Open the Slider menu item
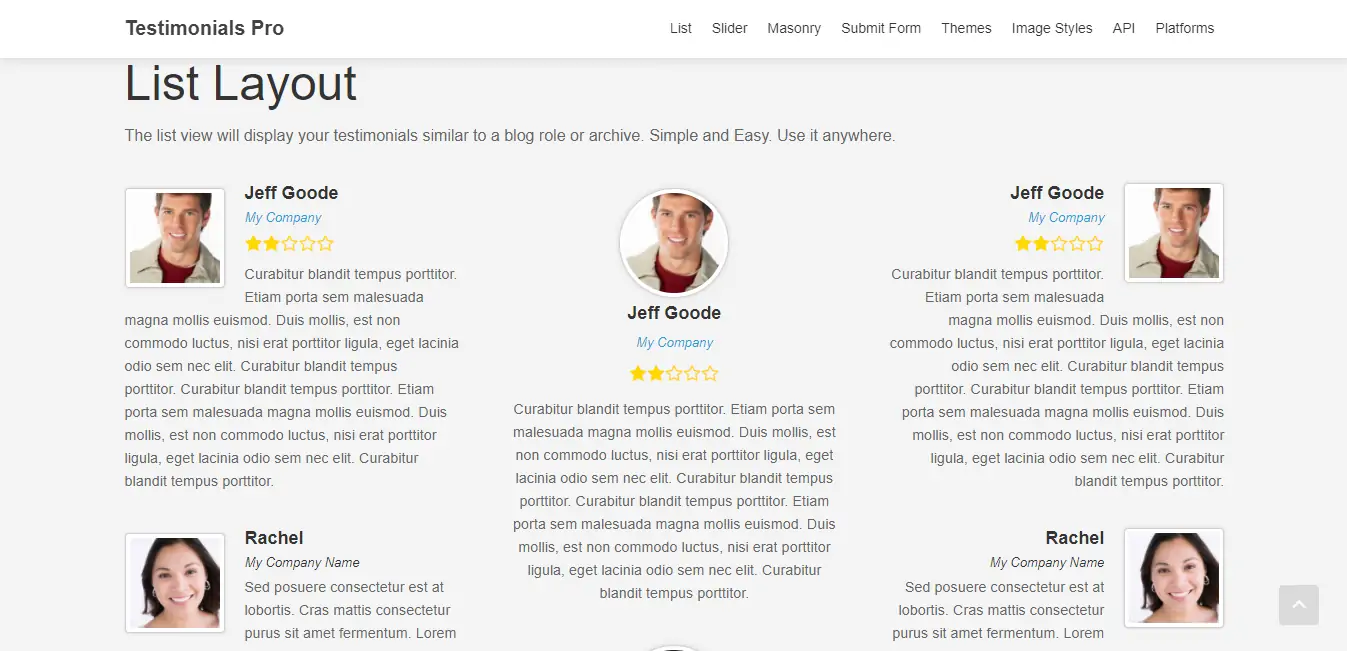The height and width of the screenshot is (651, 1347). pyautogui.click(x=730, y=28)
